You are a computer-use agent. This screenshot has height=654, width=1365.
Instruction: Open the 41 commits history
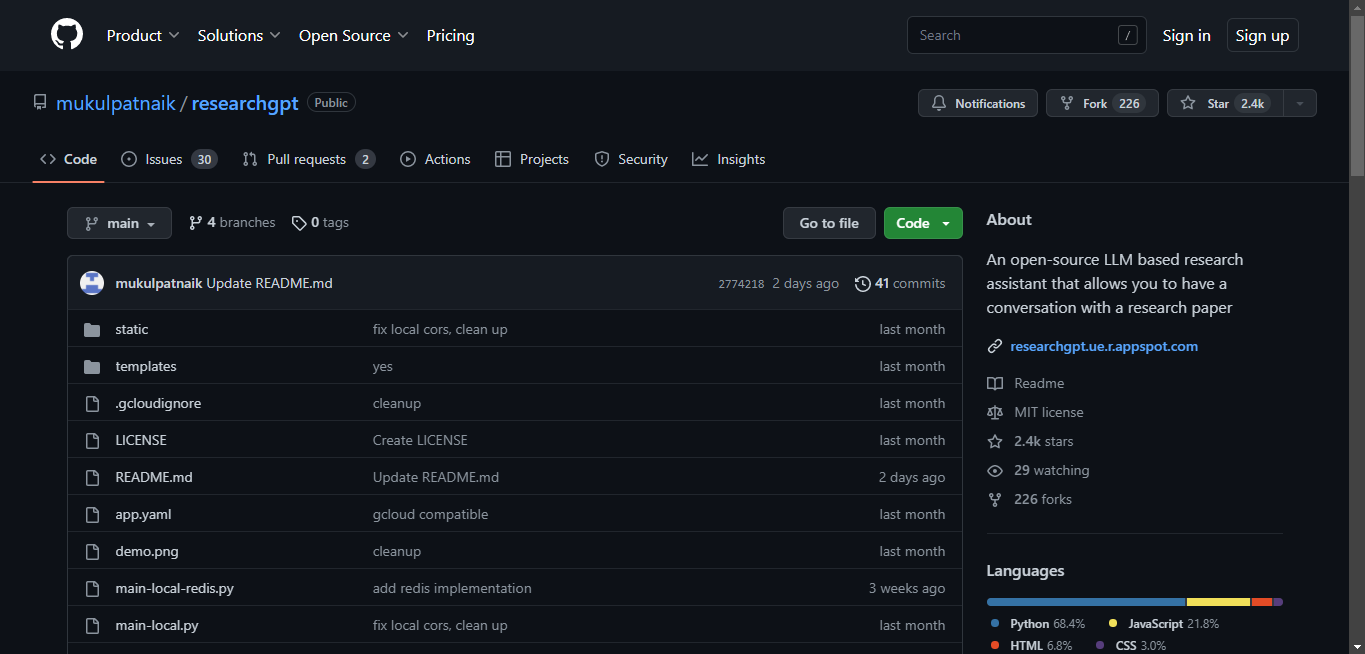pyautogui.click(x=899, y=283)
